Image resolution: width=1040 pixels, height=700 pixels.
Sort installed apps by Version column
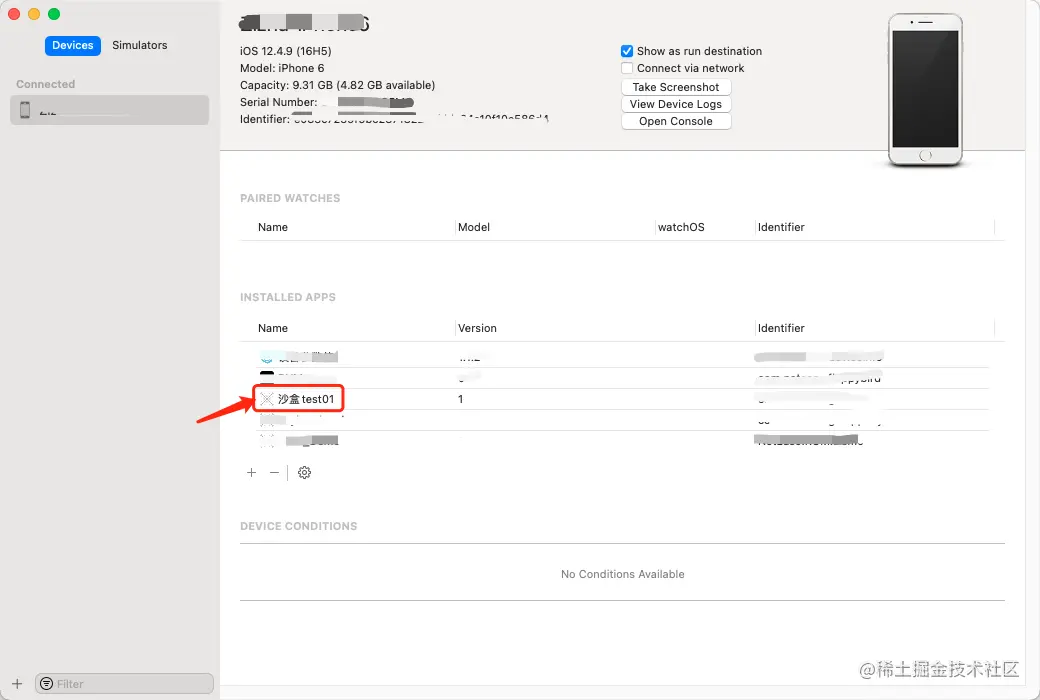pyautogui.click(x=477, y=328)
